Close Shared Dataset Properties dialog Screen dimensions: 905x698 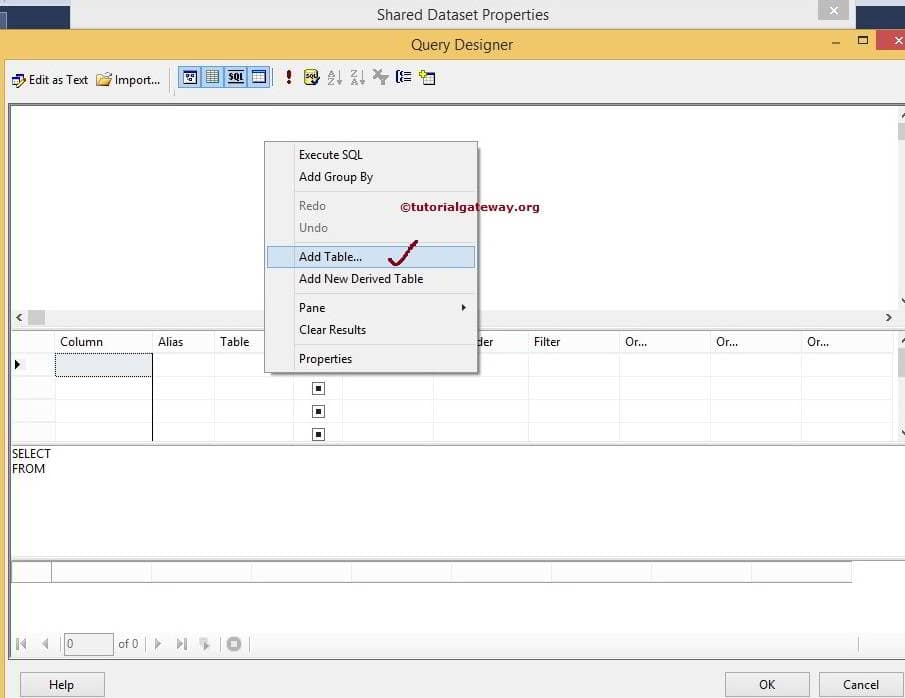pos(833,10)
